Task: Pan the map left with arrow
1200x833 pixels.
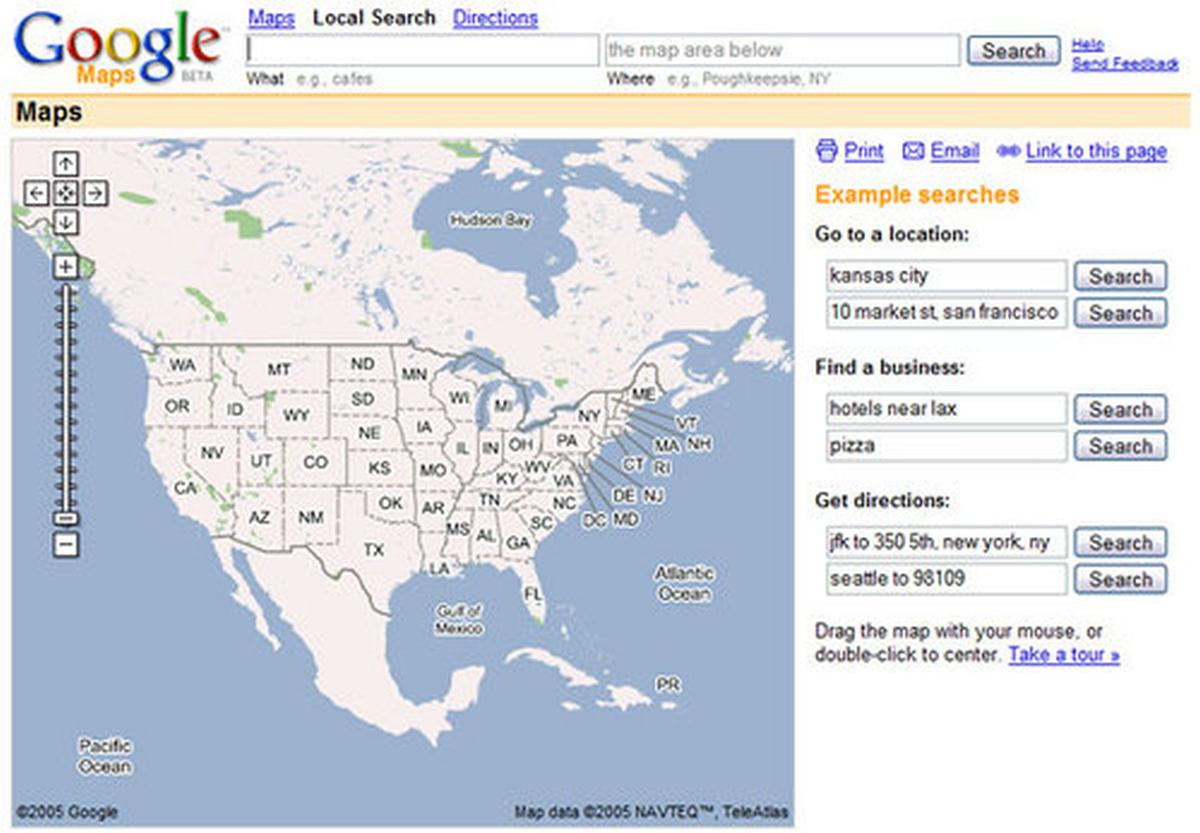Action: 36,193
